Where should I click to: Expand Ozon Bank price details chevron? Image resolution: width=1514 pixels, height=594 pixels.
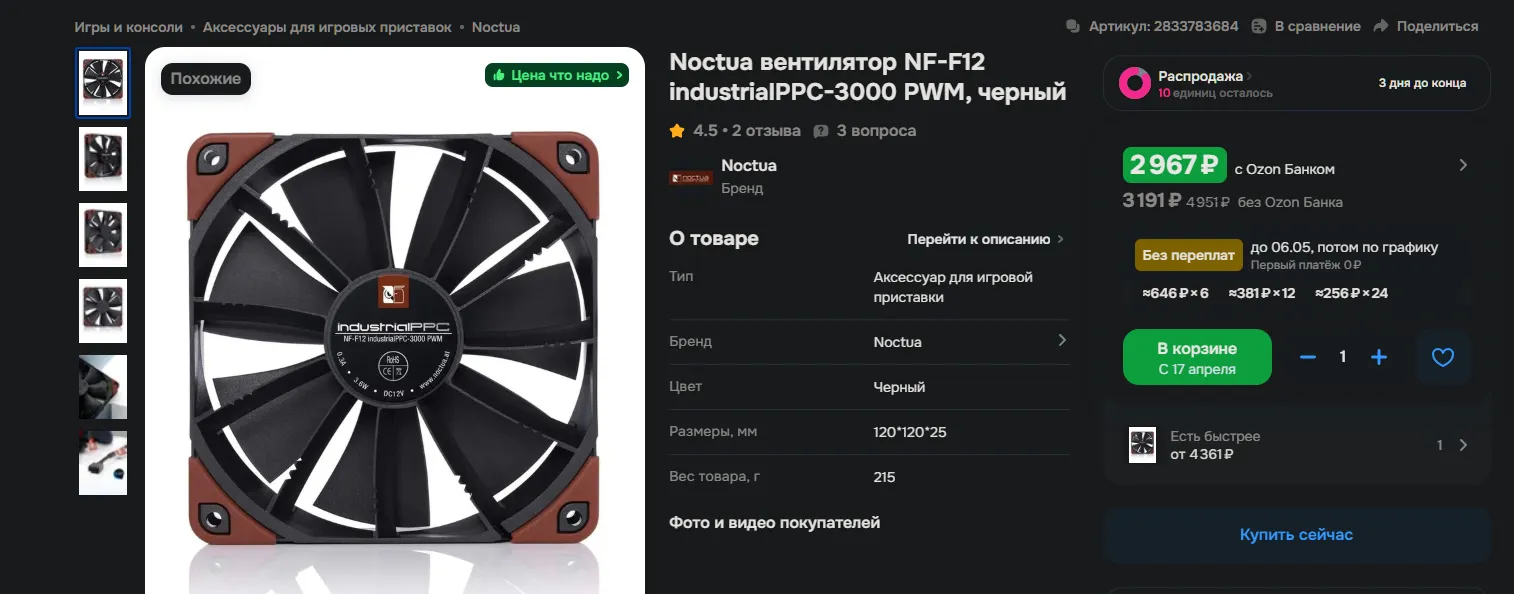(1463, 165)
